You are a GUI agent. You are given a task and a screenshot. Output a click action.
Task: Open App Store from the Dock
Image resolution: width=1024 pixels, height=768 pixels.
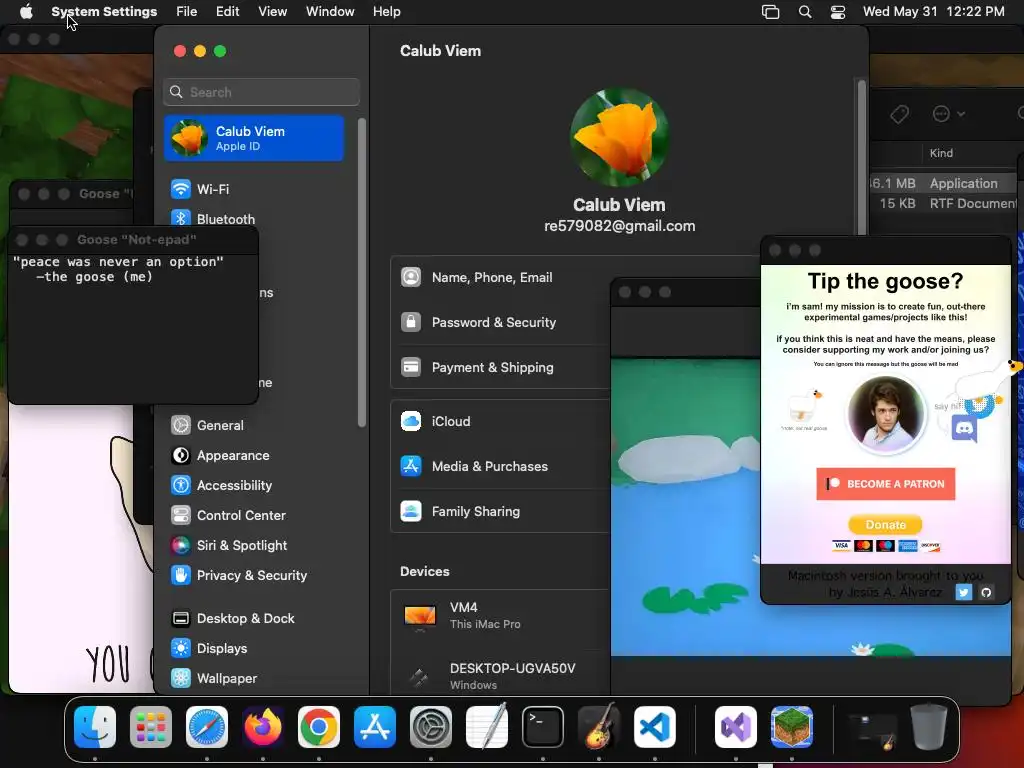click(375, 727)
